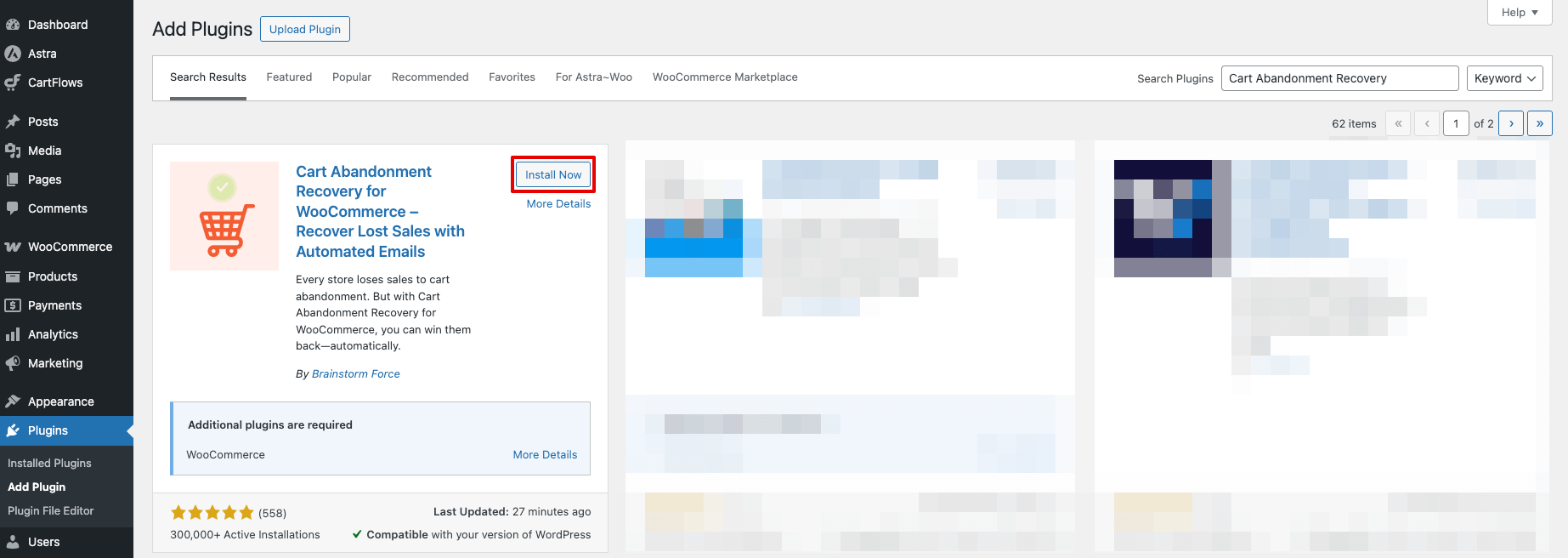
Task: Switch to the Featured tab
Action: (289, 77)
